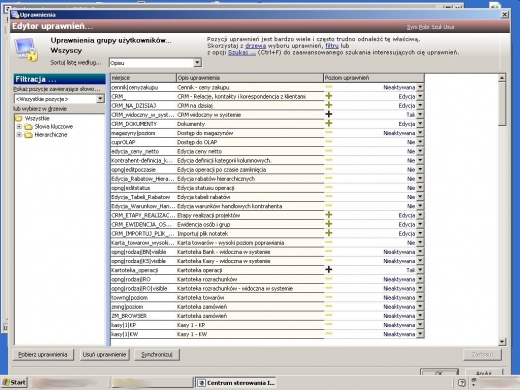Click the Wszystkie folder icon in tree
520x390 pixels.
[18, 118]
